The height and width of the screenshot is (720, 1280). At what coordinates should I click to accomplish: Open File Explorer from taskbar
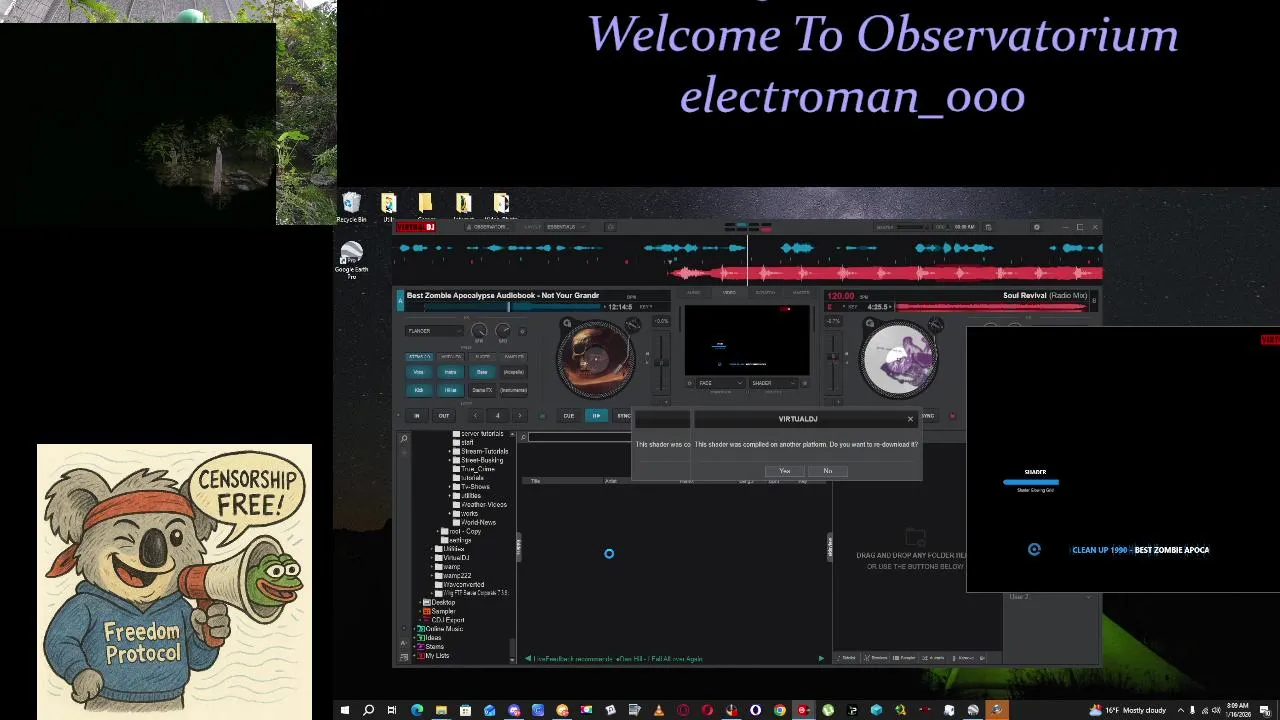click(x=441, y=710)
